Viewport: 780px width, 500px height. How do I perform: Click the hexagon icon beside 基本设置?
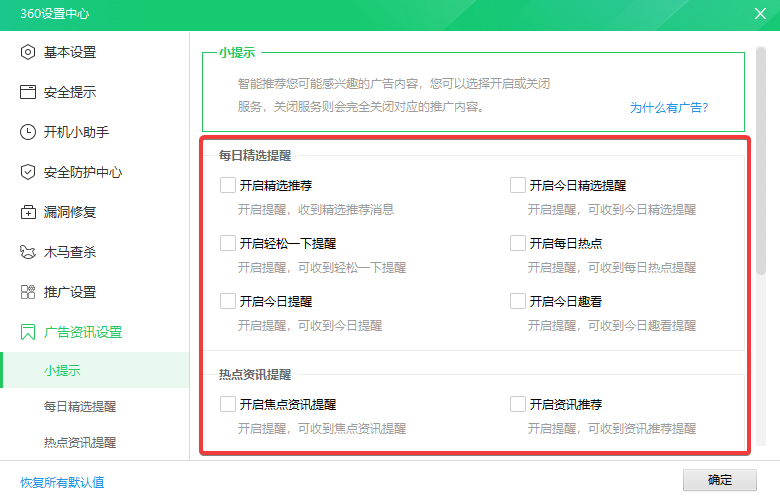pyautogui.click(x=28, y=52)
